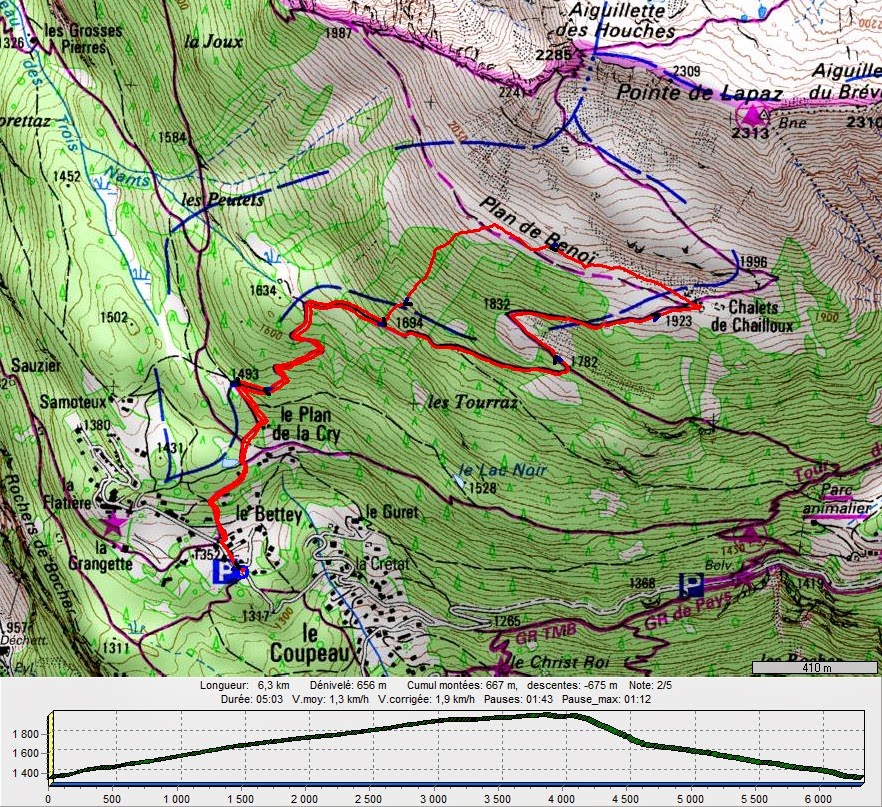The height and width of the screenshot is (807, 882).
Task: Click the purple triangle near Parc animalier
Action: tap(751, 533)
